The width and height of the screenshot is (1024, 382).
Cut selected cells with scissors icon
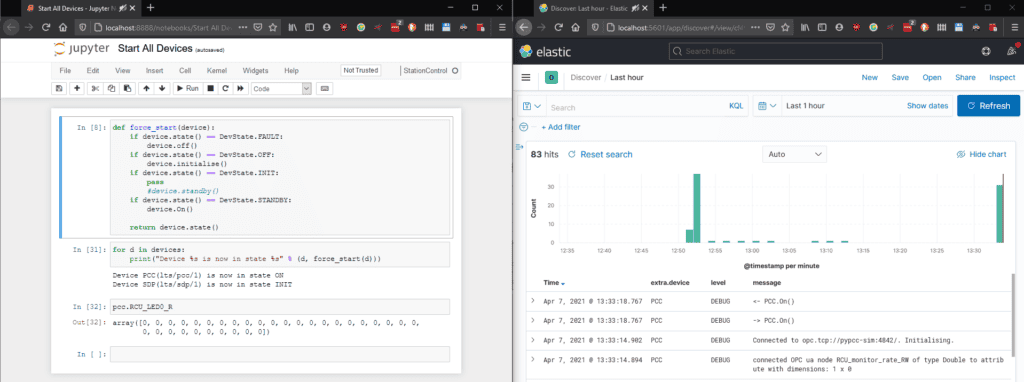[x=95, y=88]
